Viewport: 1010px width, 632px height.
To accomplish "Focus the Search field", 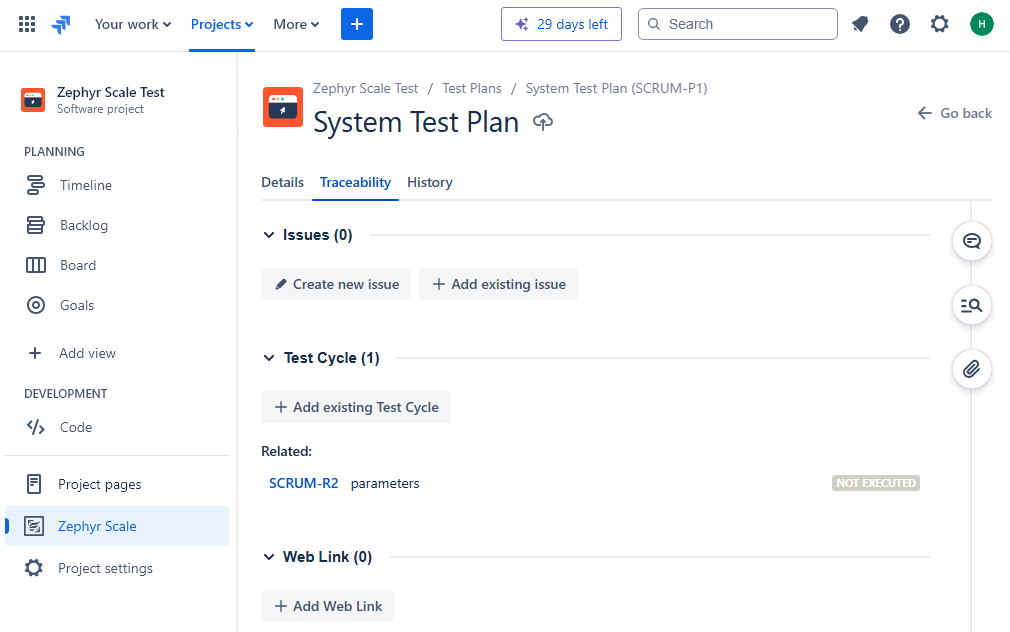I will tap(738, 24).
